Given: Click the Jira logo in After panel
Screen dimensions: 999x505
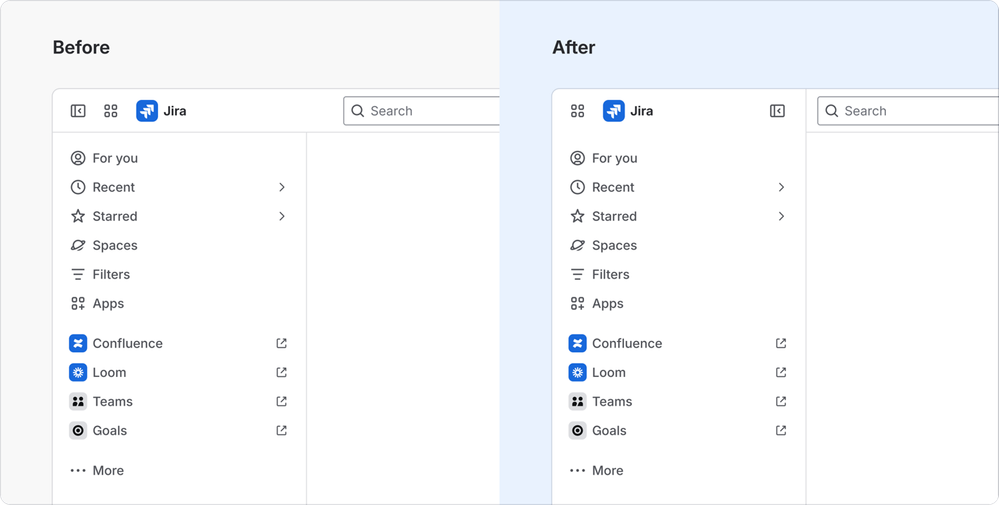Looking at the screenshot, I should pos(614,111).
